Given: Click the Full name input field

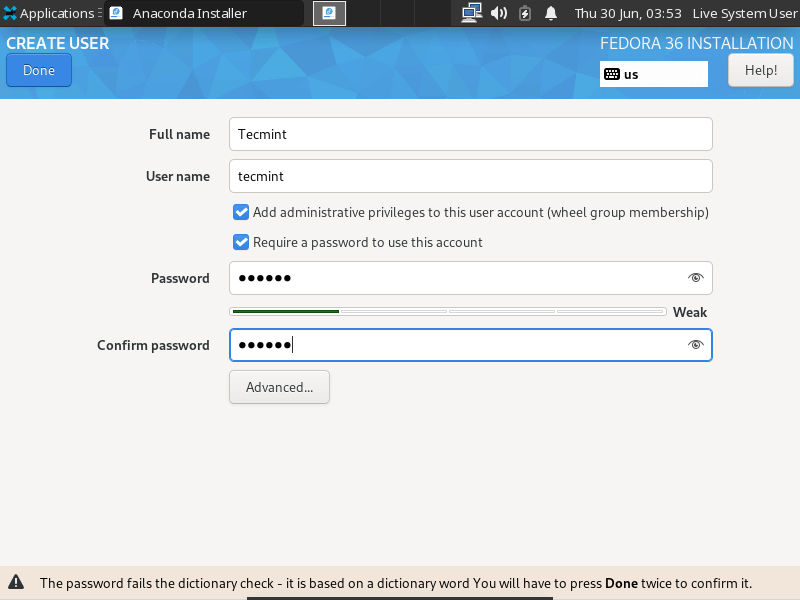Looking at the screenshot, I should coord(470,134).
